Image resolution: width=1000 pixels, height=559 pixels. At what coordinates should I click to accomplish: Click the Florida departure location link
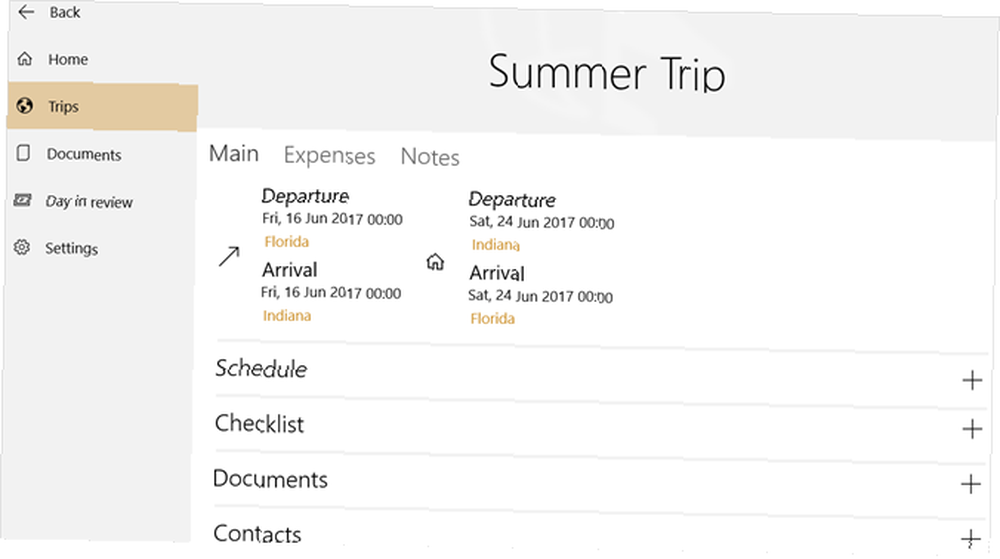click(x=286, y=242)
